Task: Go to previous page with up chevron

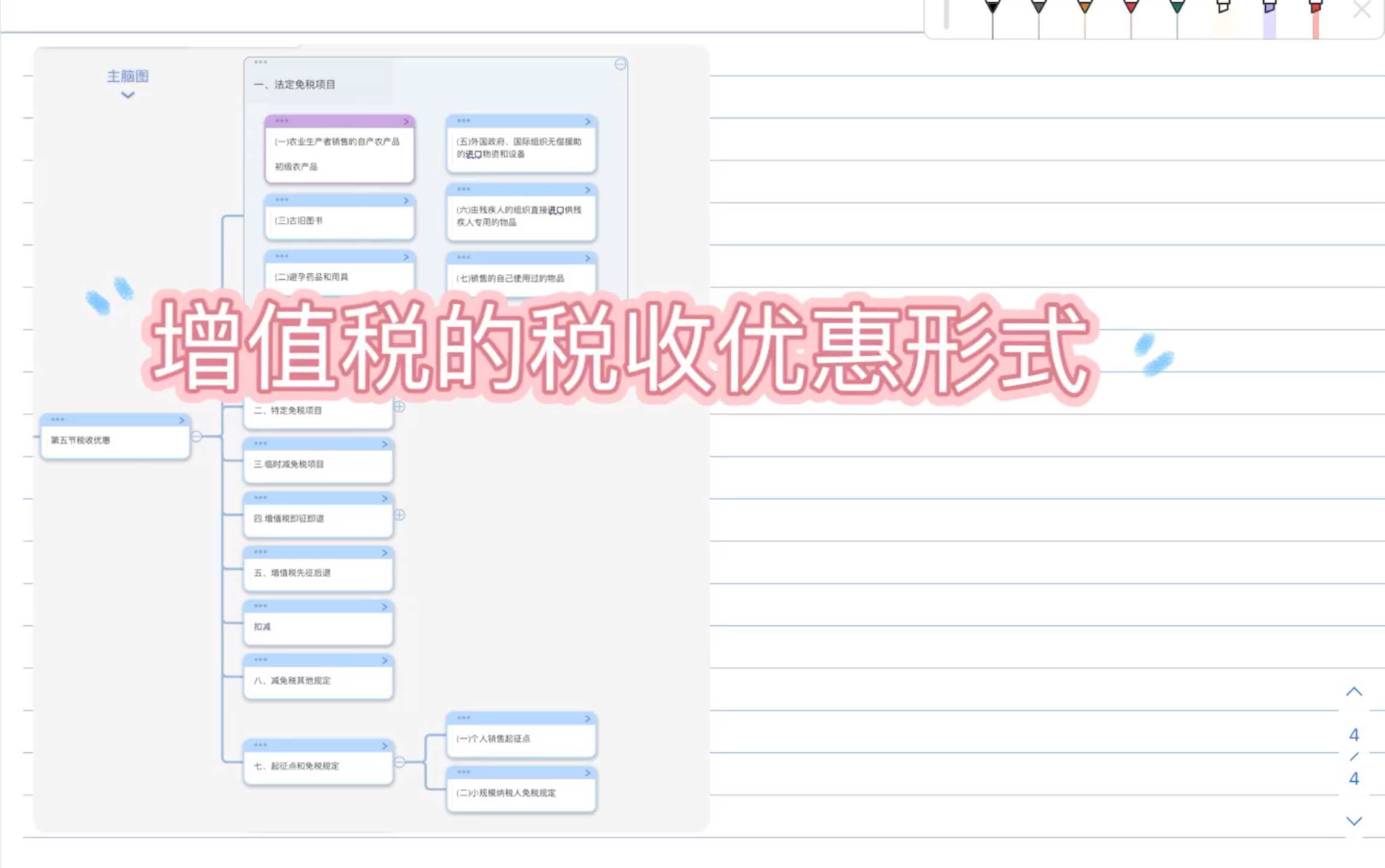Action: click(1354, 692)
